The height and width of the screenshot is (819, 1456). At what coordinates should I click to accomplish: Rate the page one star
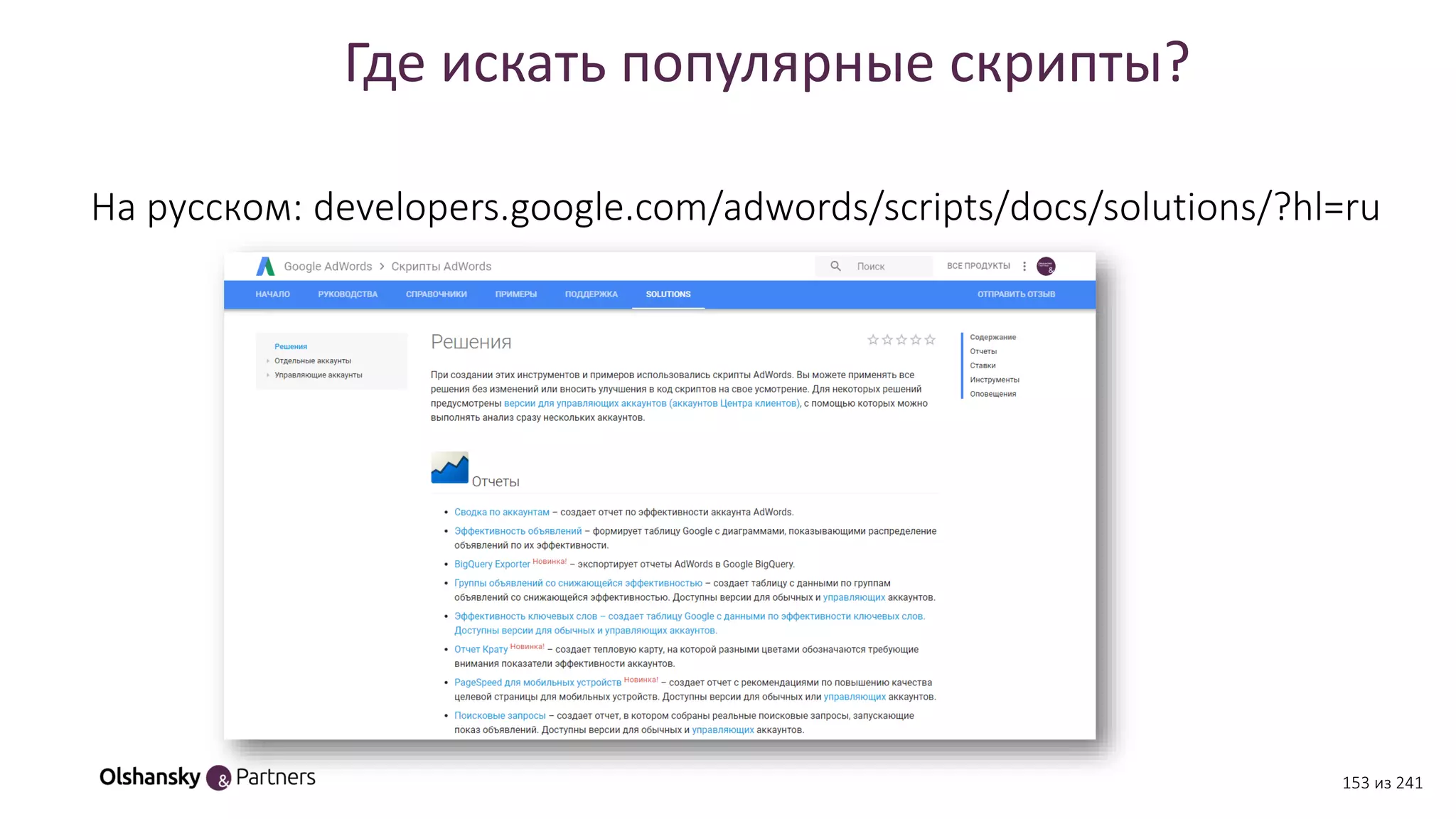point(873,340)
